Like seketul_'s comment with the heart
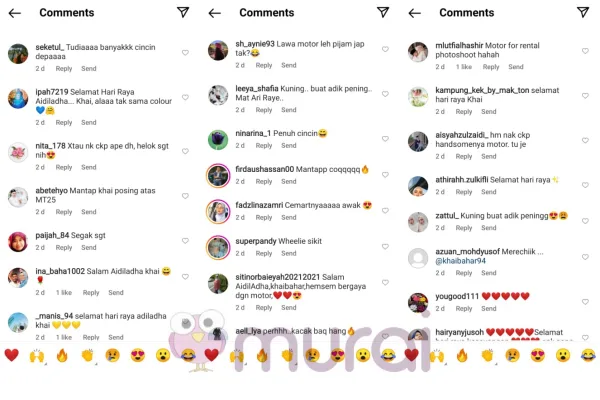This screenshot has height=400, width=600. [185, 52]
